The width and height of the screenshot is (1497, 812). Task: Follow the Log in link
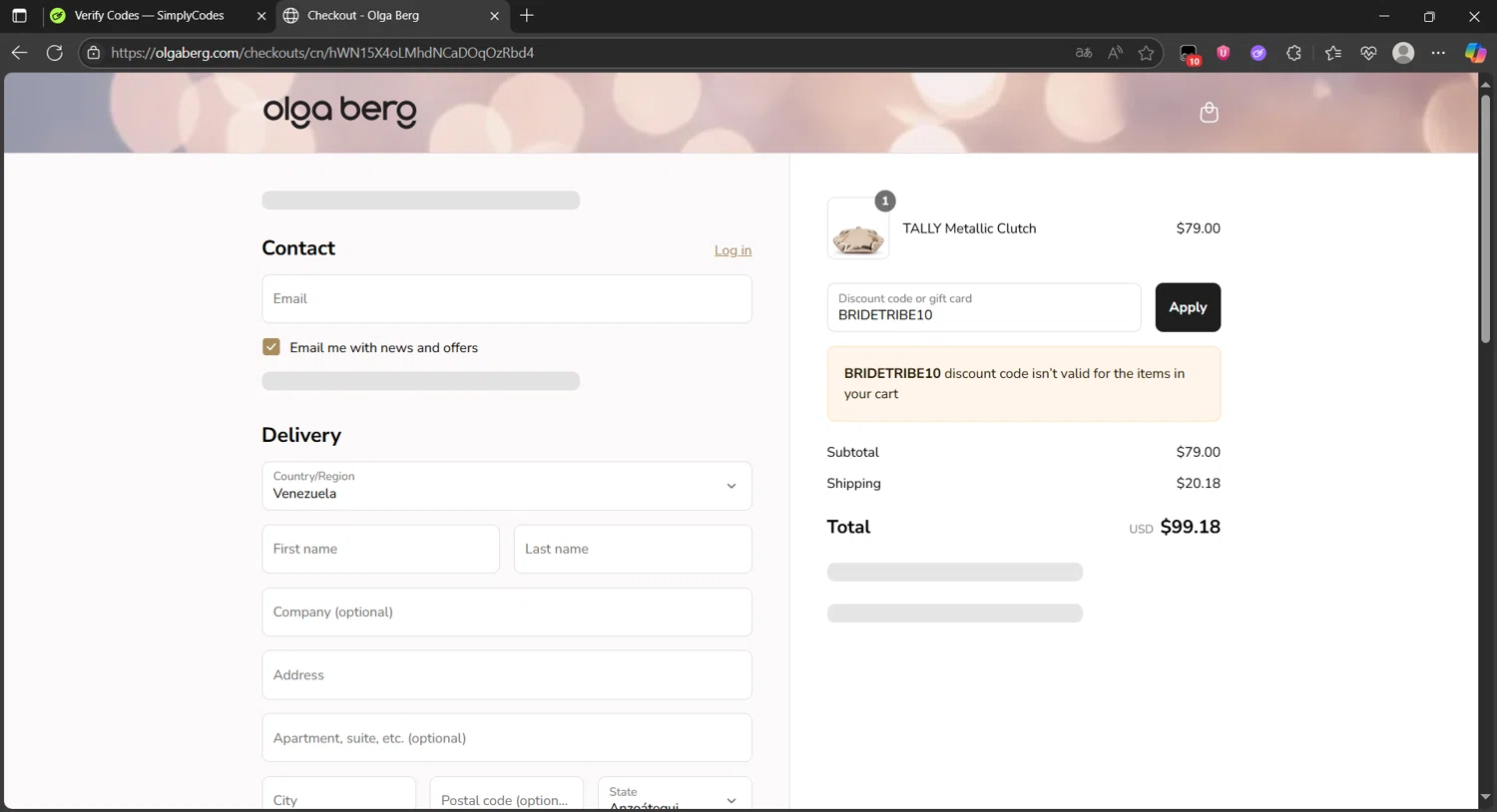tap(733, 250)
